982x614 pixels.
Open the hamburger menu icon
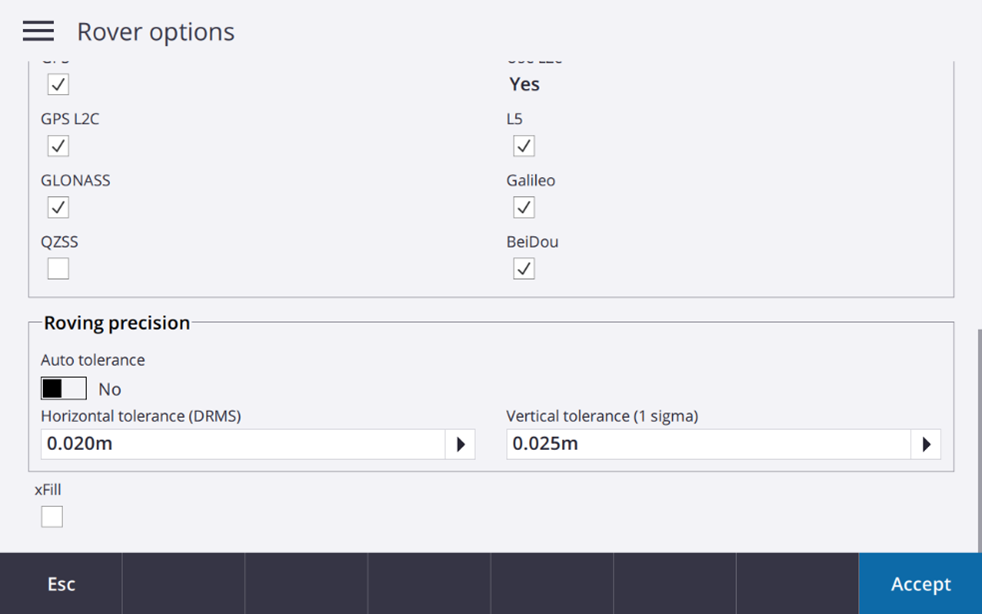pyautogui.click(x=38, y=31)
